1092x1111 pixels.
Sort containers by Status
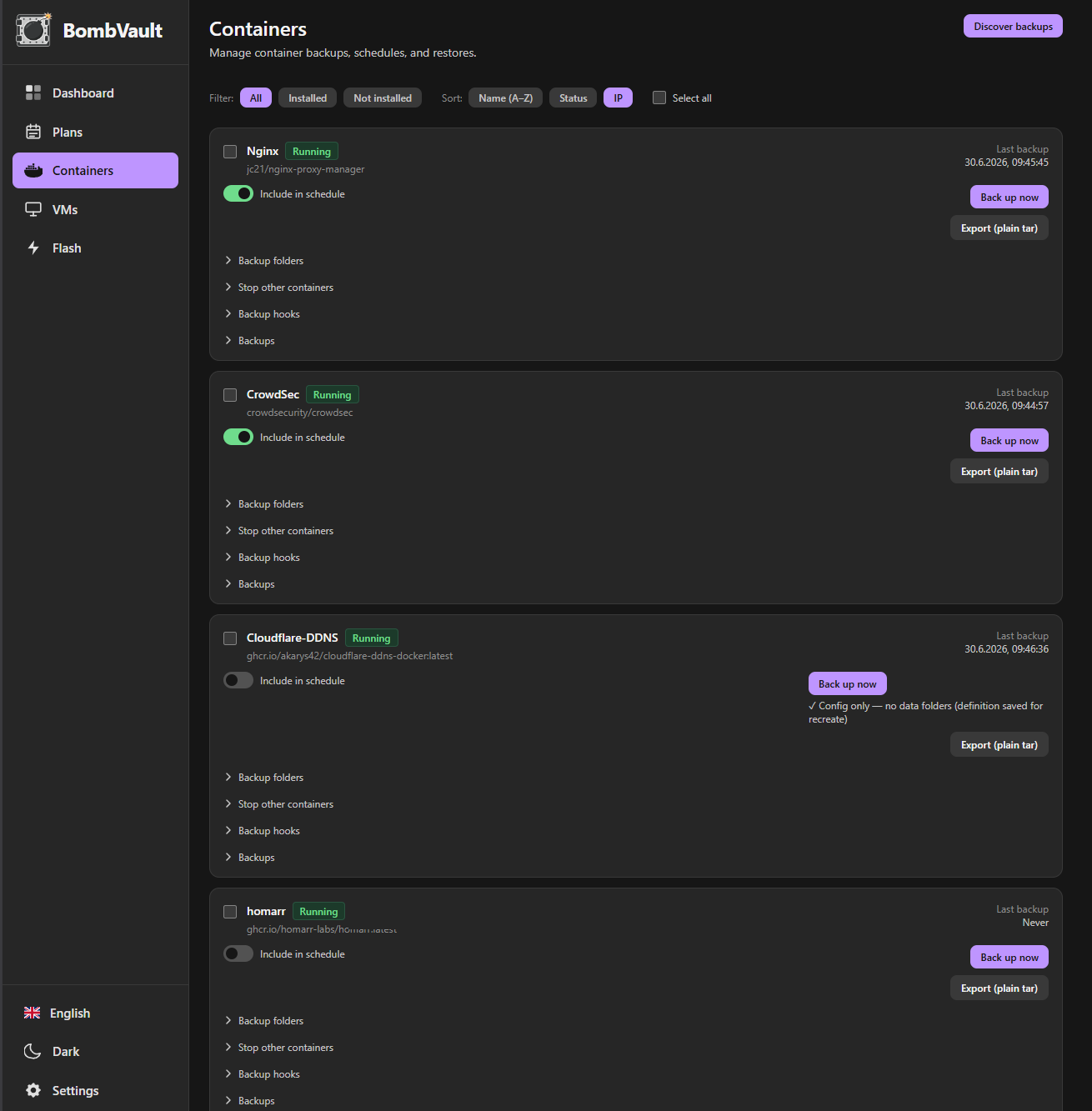[573, 98]
